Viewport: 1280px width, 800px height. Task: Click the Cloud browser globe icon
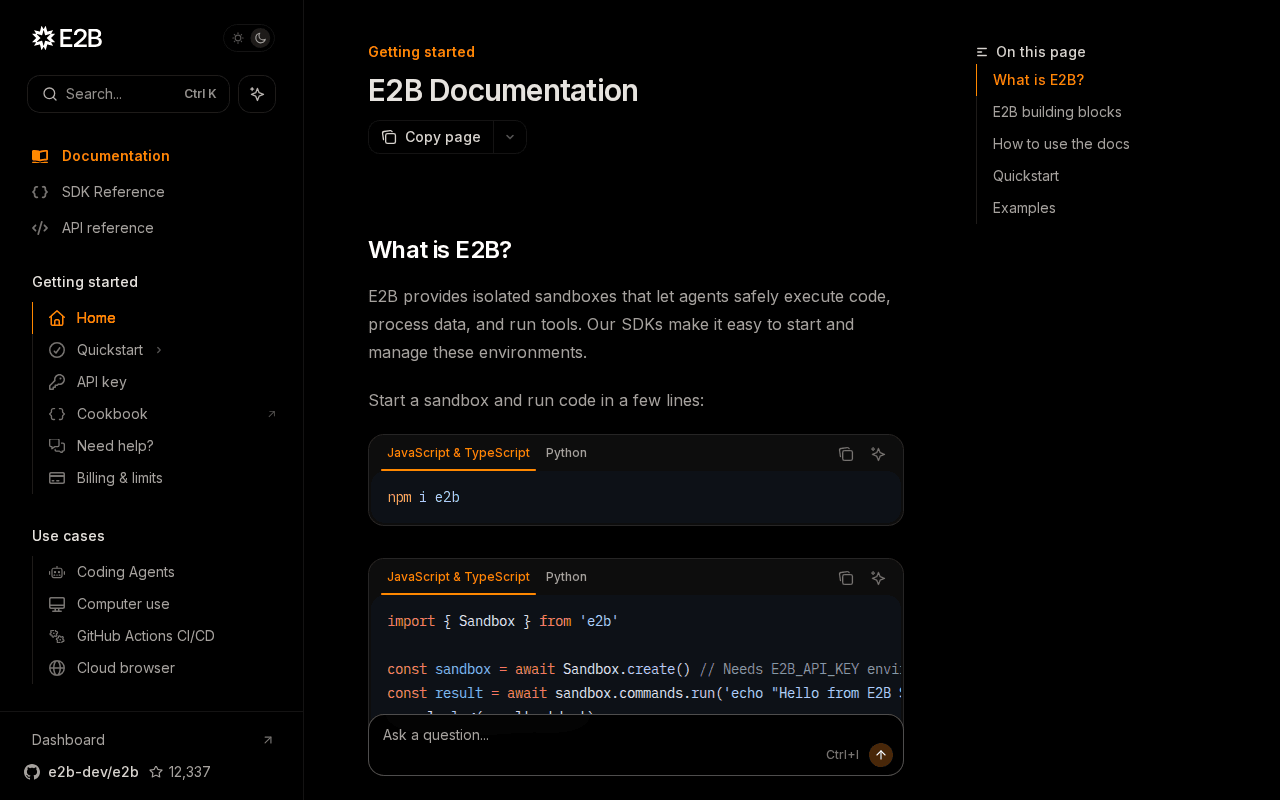[57, 668]
